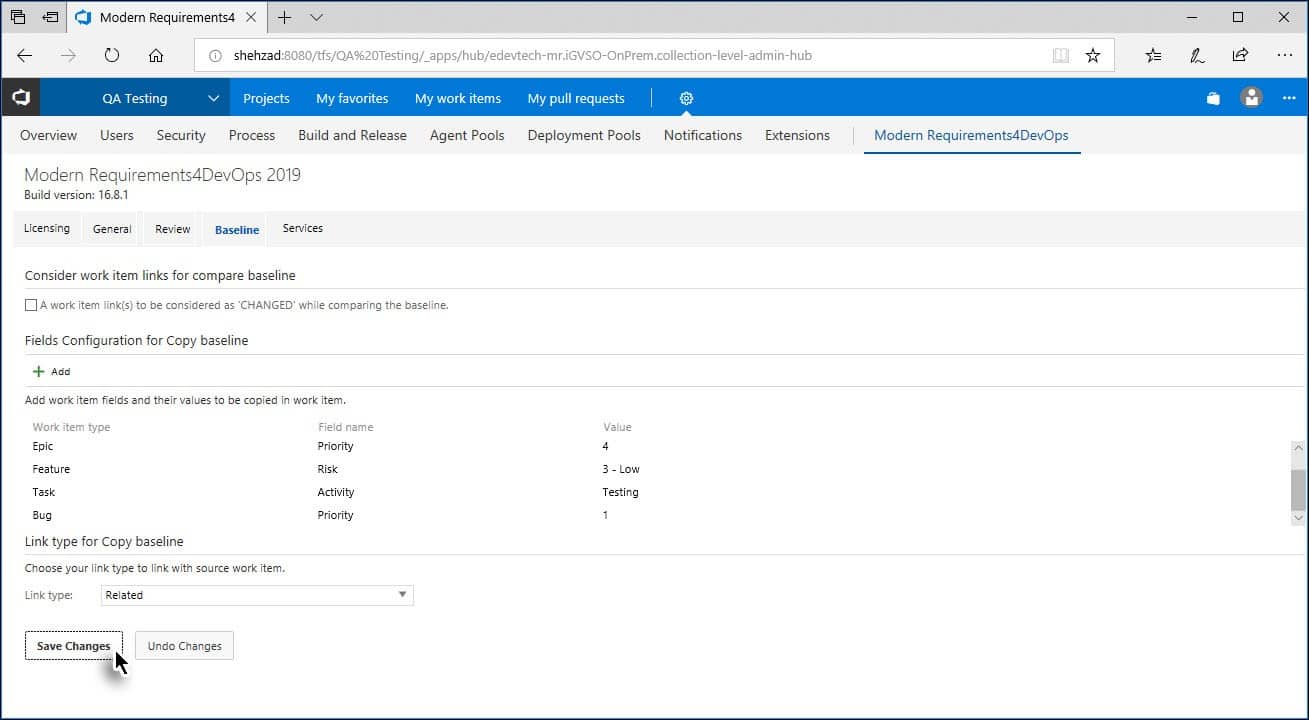Image resolution: width=1309 pixels, height=720 pixels.
Task: Open the Favorites hub icon
Action: coord(1153,56)
